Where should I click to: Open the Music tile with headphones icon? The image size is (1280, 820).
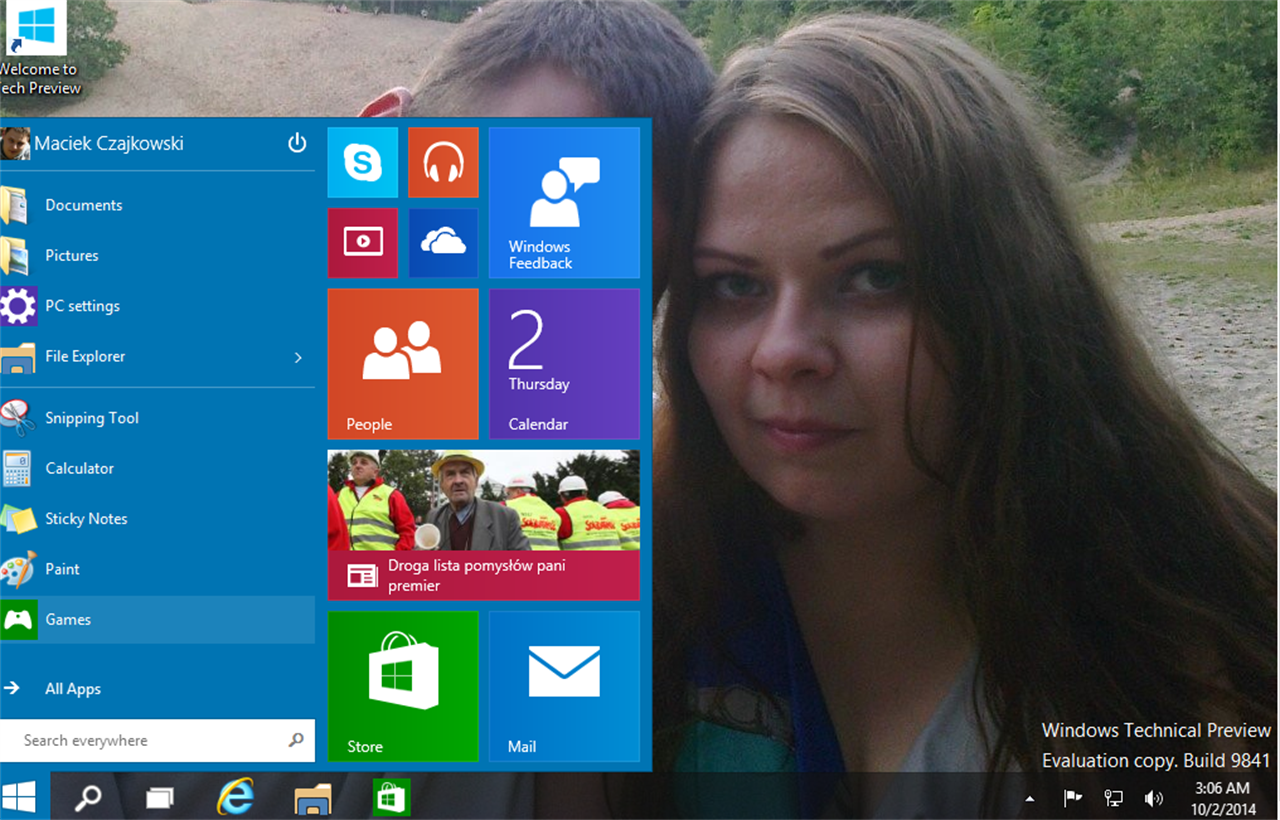[x=443, y=162]
